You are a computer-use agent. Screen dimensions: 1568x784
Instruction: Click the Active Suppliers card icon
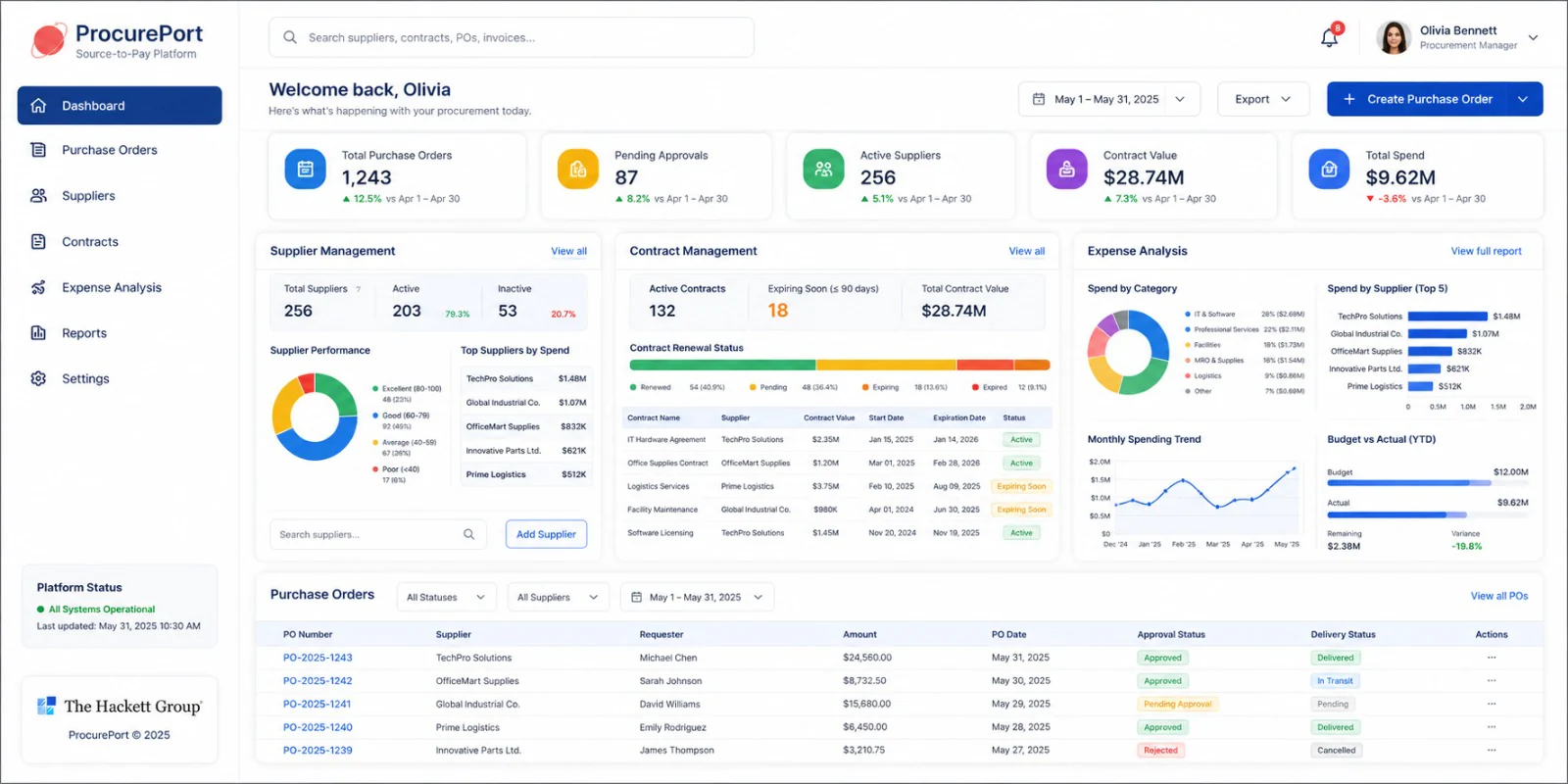(x=823, y=169)
